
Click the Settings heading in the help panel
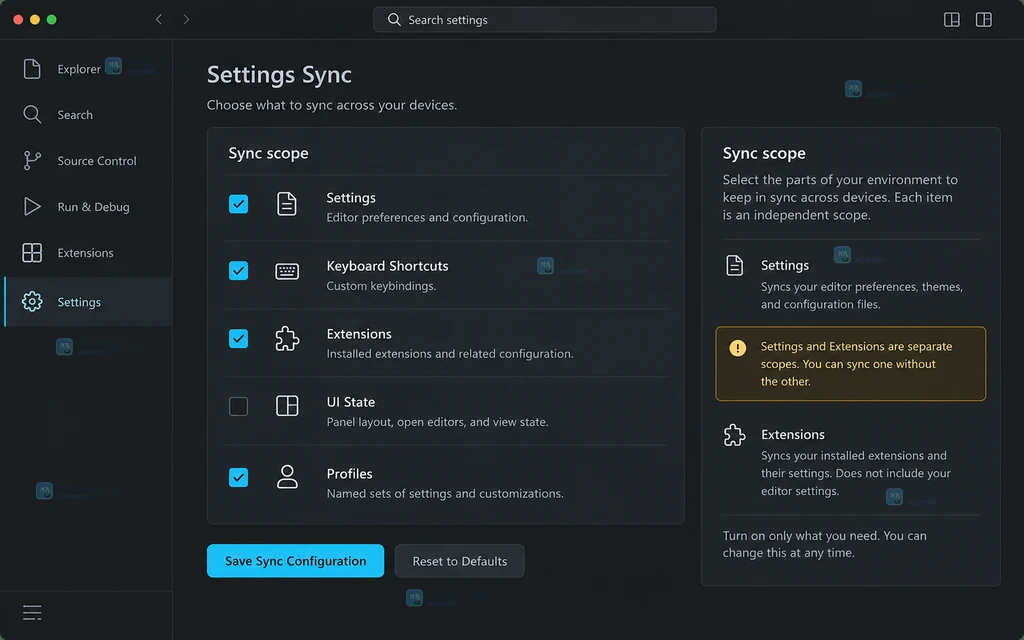click(785, 265)
